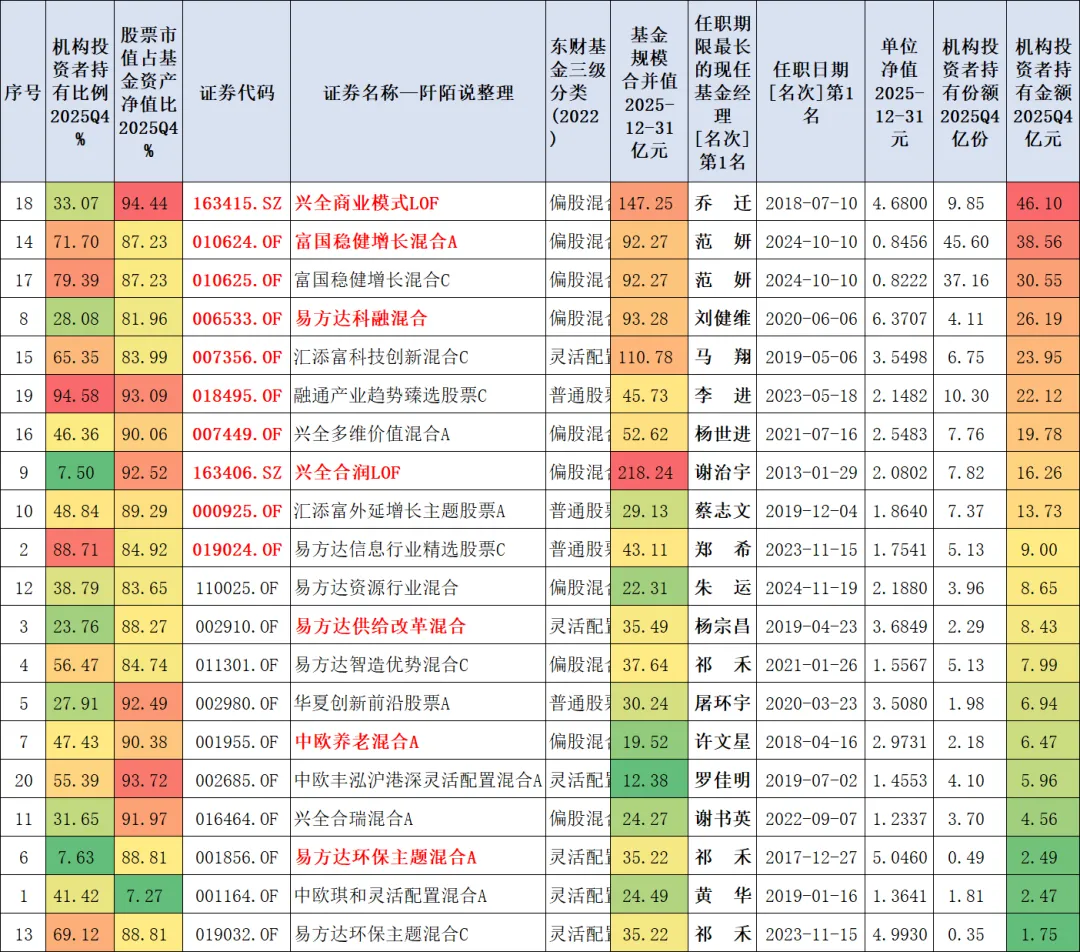Screen dimensions: 1080x952
Task: Select fund 易方达信息行业精选股票C
Action: [399, 550]
